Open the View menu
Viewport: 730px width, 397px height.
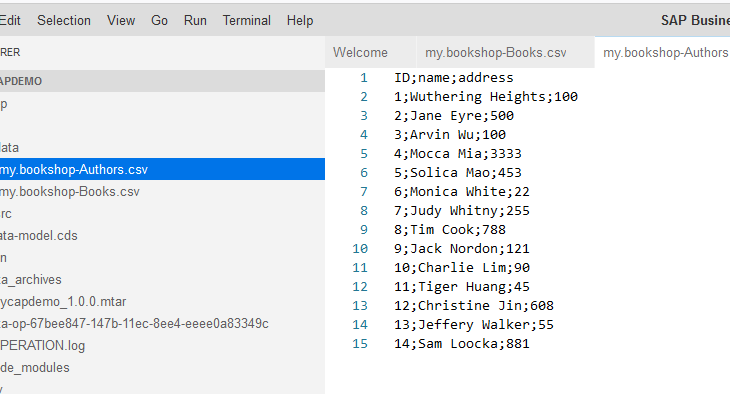click(121, 20)
